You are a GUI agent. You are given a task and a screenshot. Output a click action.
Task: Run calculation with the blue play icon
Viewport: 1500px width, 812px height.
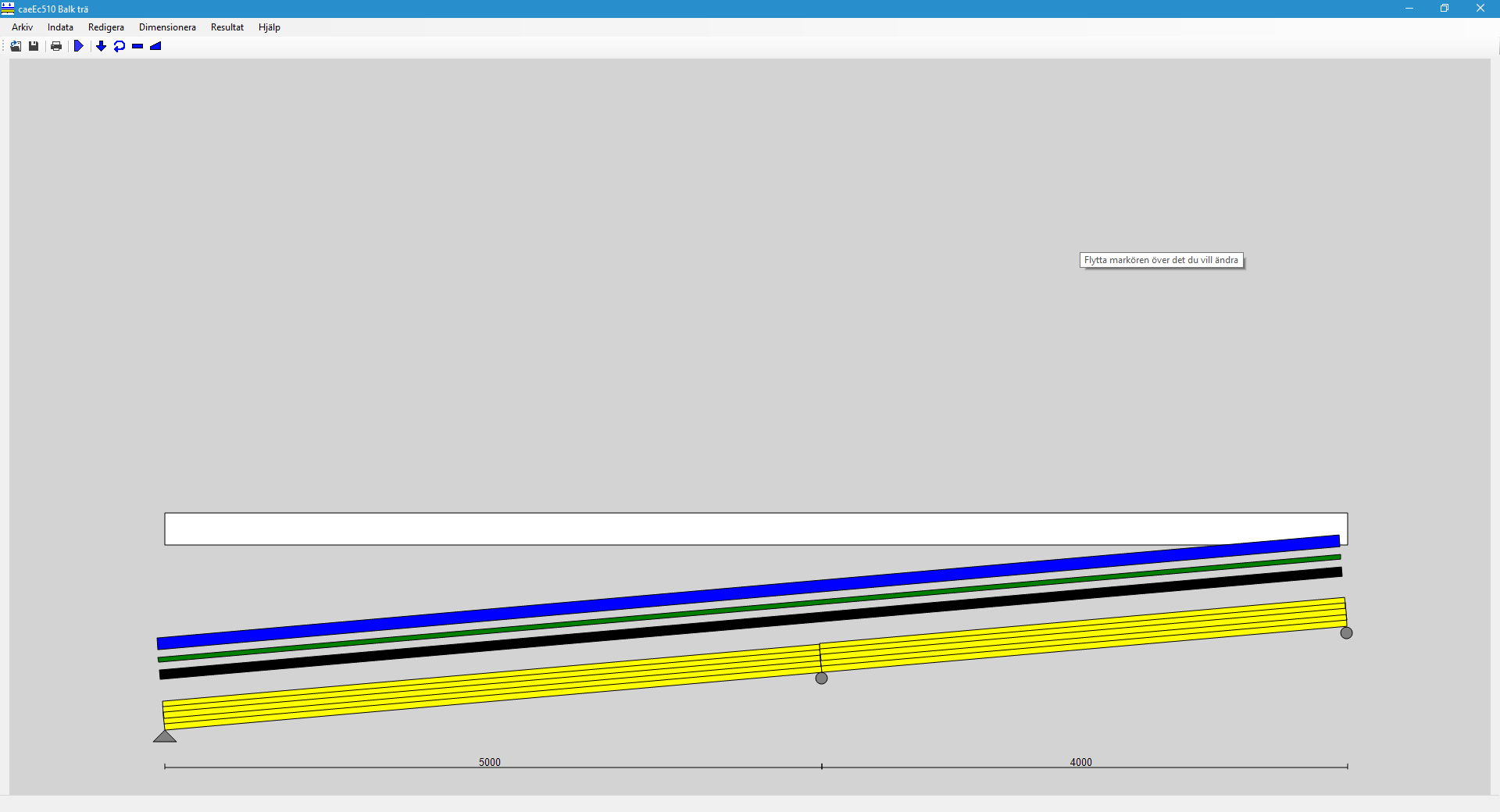click(x=78, y=46)
